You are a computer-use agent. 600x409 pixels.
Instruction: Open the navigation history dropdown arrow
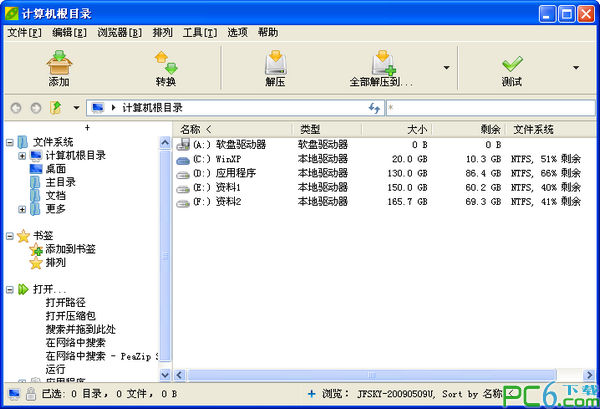[77, 108]
